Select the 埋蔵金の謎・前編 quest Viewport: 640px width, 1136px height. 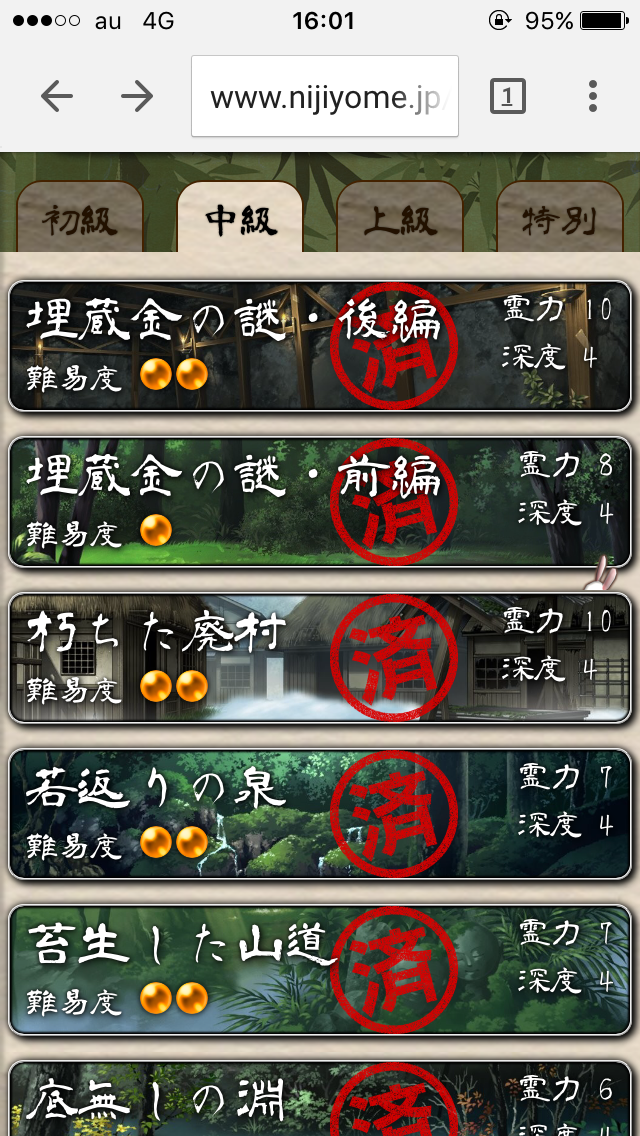tap(320, 501)
